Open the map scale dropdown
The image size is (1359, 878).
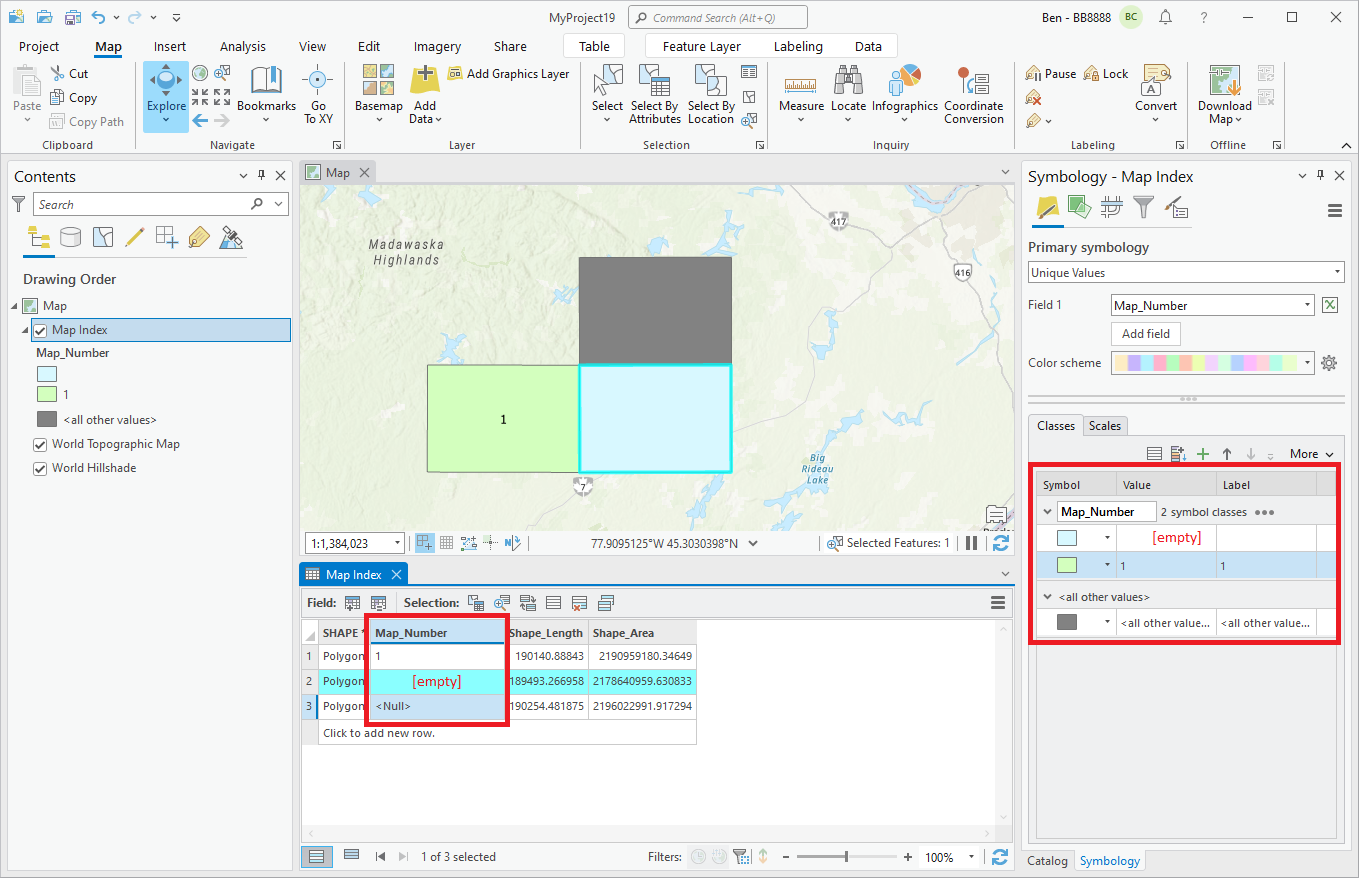[x=397, y=543]
